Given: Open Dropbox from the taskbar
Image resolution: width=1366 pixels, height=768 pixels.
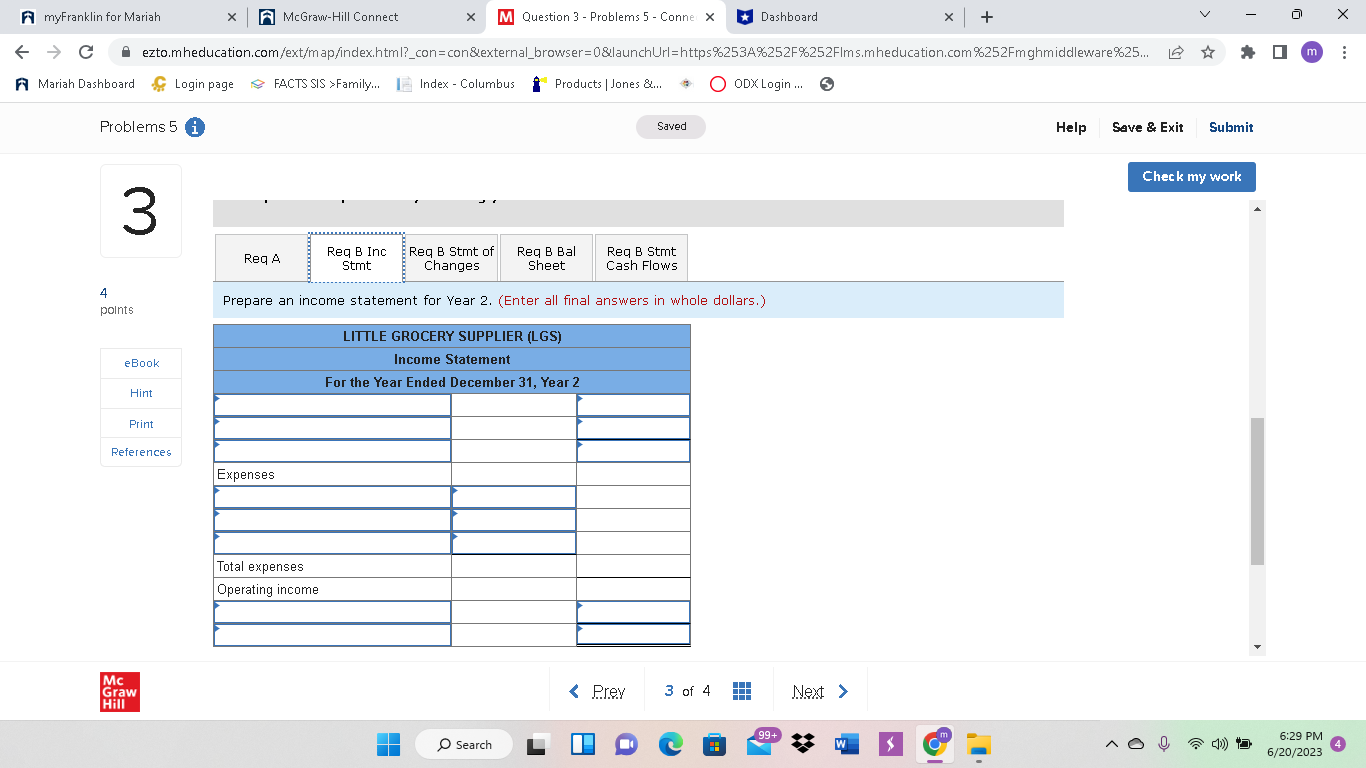Looking at the screenshot, I should (802, 744).
